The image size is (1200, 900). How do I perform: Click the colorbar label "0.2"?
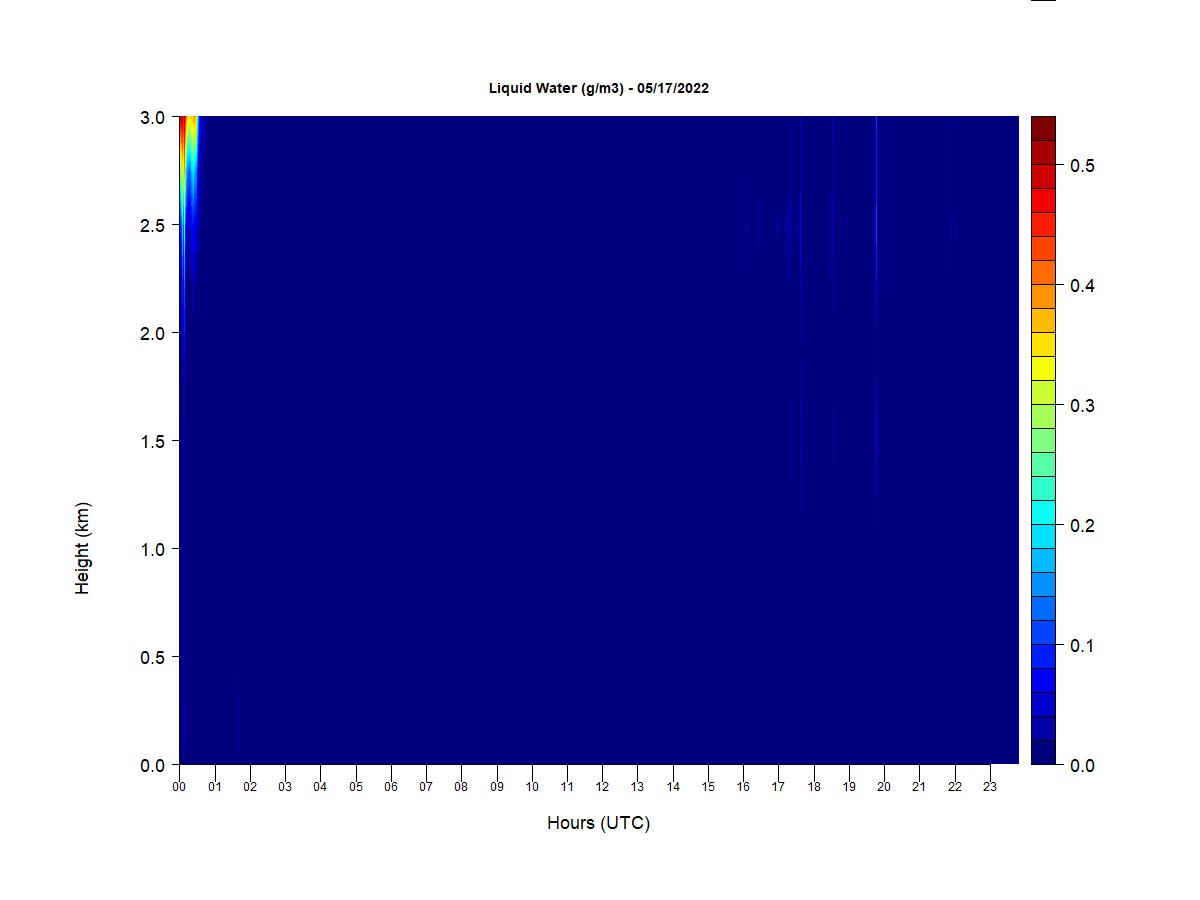coord(1082,525)
